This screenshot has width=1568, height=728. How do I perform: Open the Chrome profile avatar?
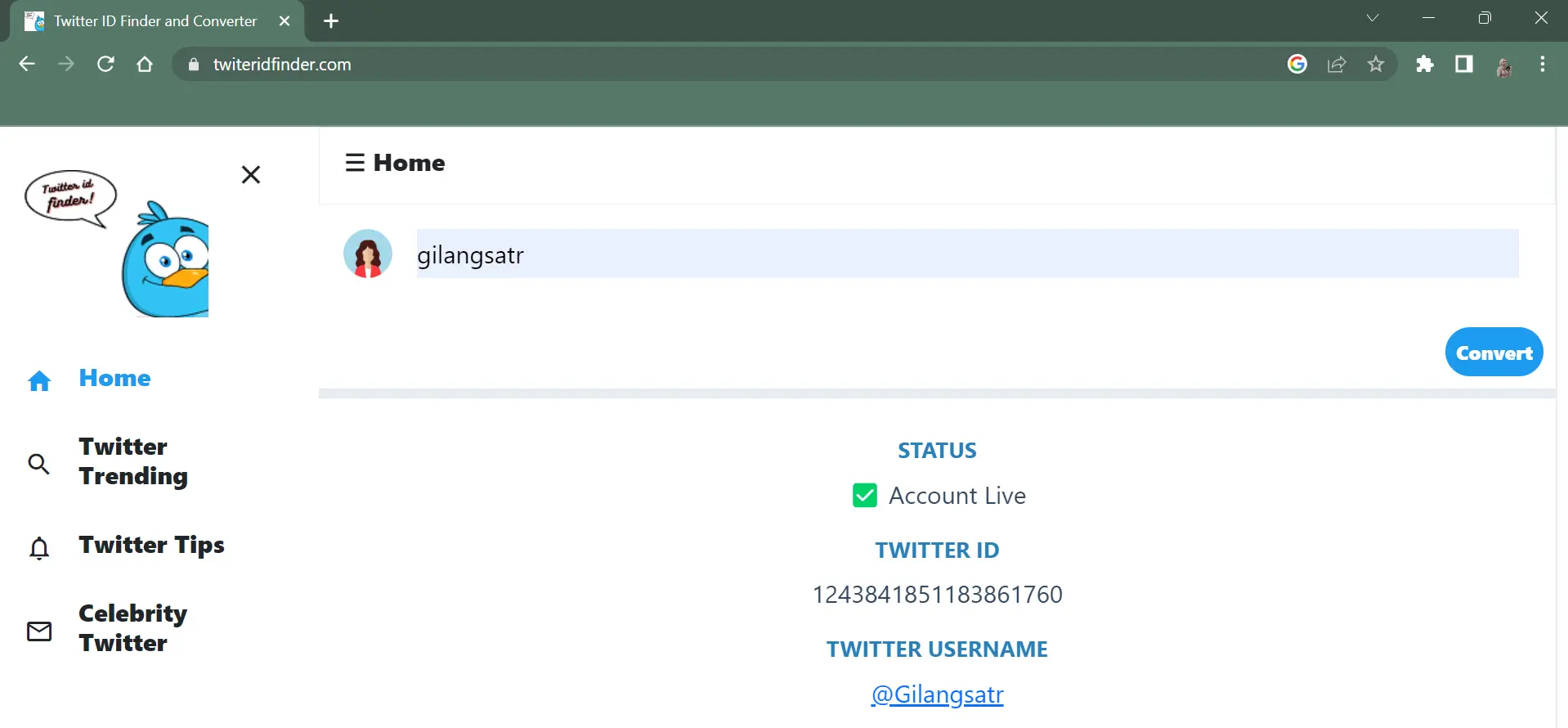point(1503,65)
